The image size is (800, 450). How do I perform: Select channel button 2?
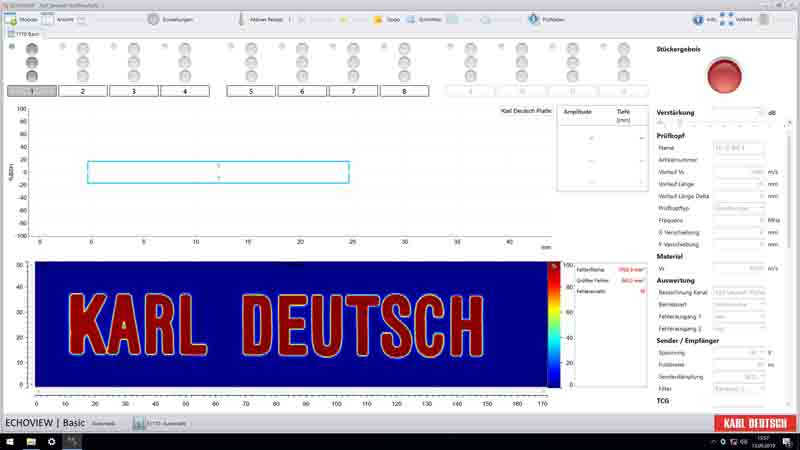pyautogui.click(x=83, y=91)
